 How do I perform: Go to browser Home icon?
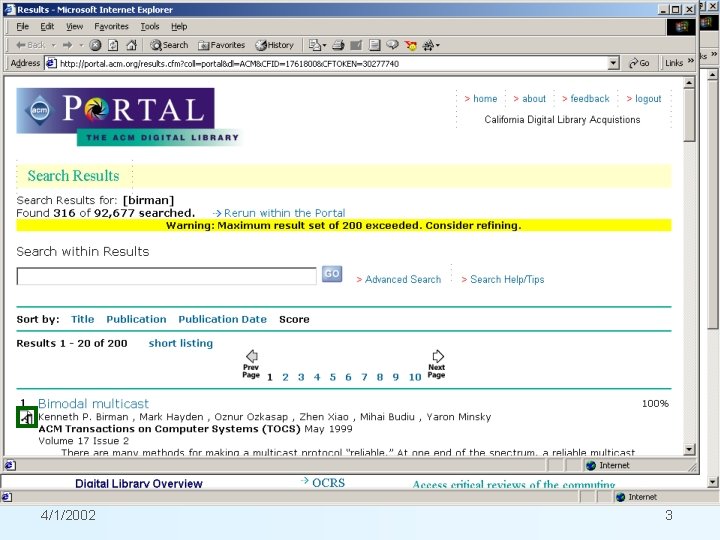point(131,45)
